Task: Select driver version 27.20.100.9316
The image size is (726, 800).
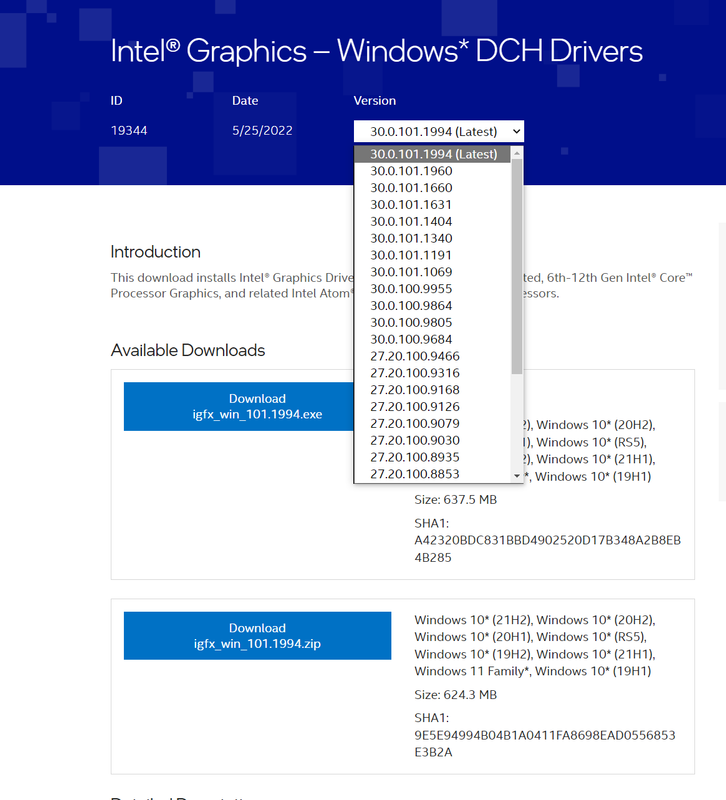Action: click(x=433, y=373)
